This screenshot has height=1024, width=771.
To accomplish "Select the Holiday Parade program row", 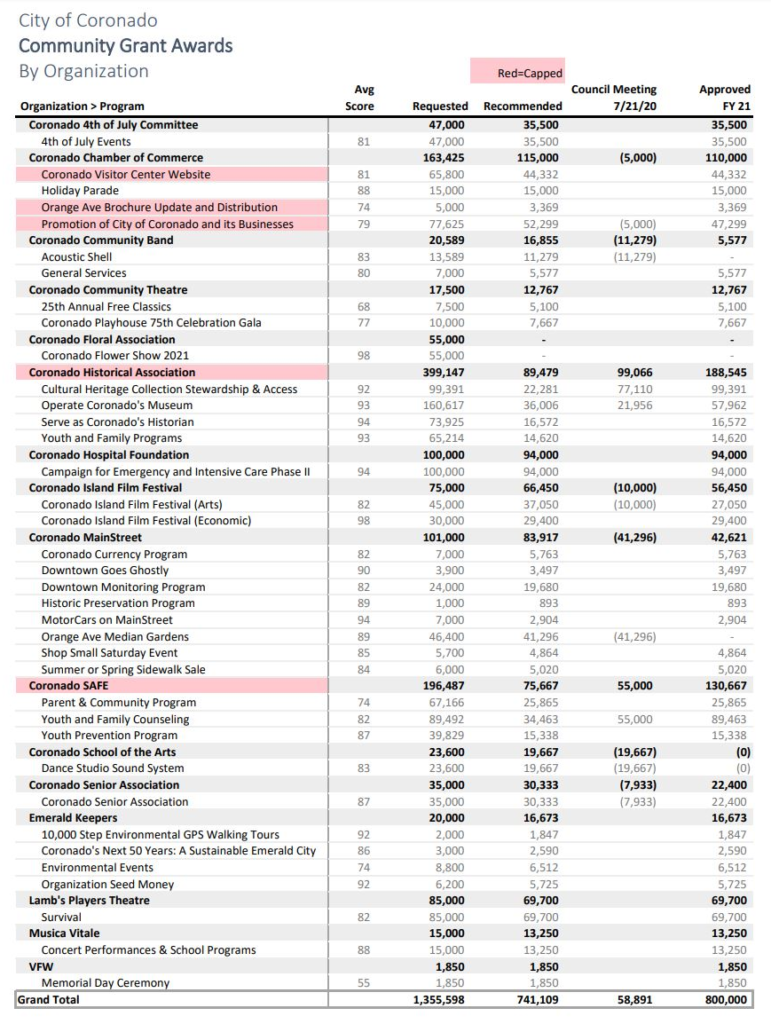I will pos(80,191).
